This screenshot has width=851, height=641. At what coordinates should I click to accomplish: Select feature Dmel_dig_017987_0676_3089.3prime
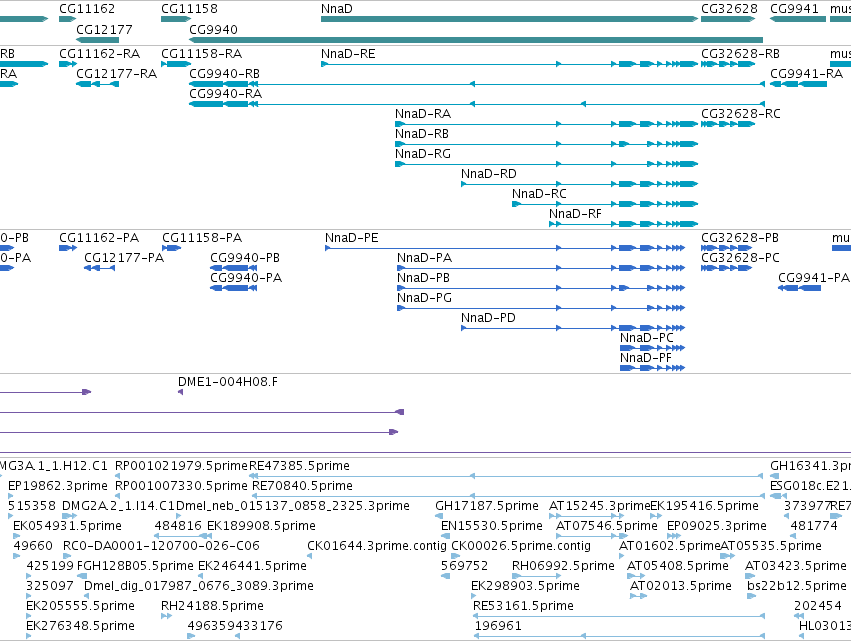coord(87,596)
